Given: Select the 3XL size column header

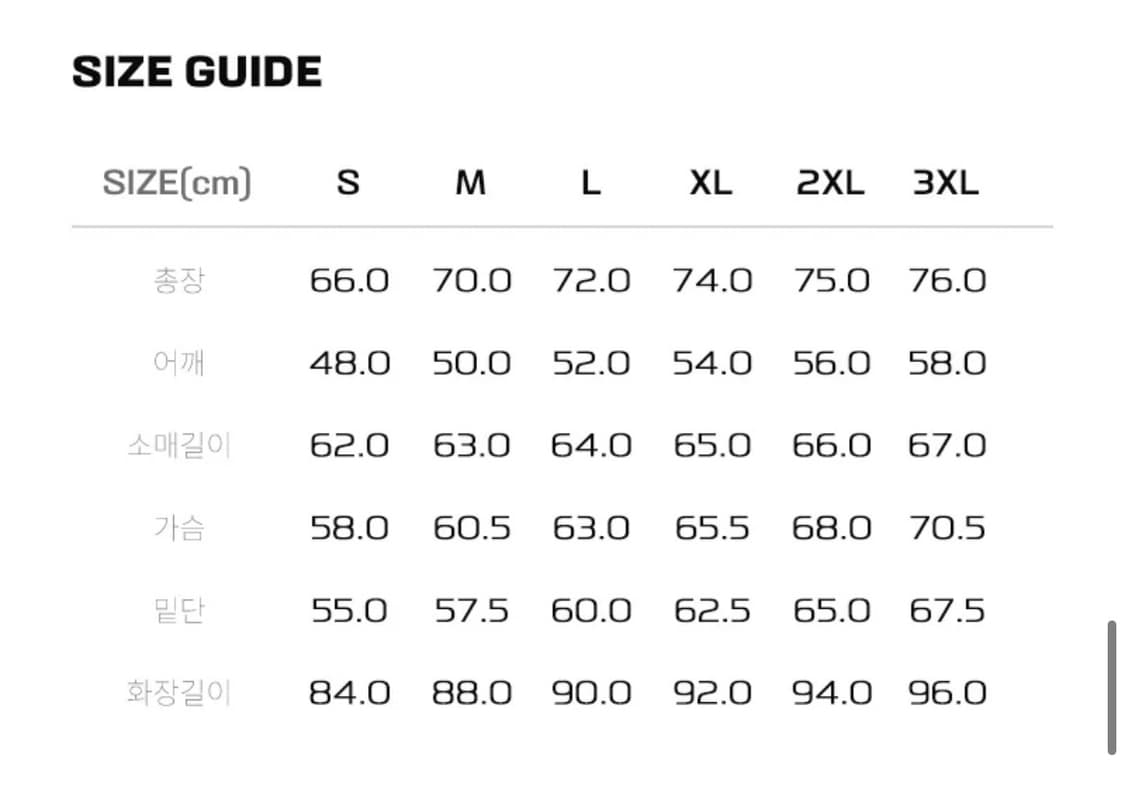Looking at the screenshot, I should click(946, 183).
